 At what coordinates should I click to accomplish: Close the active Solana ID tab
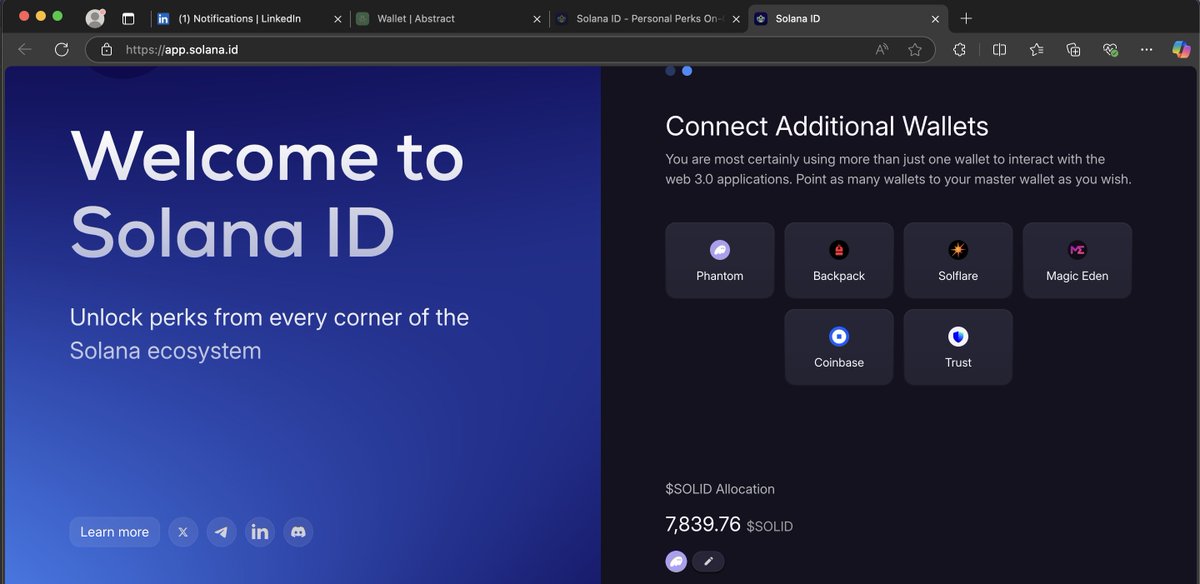936,19
